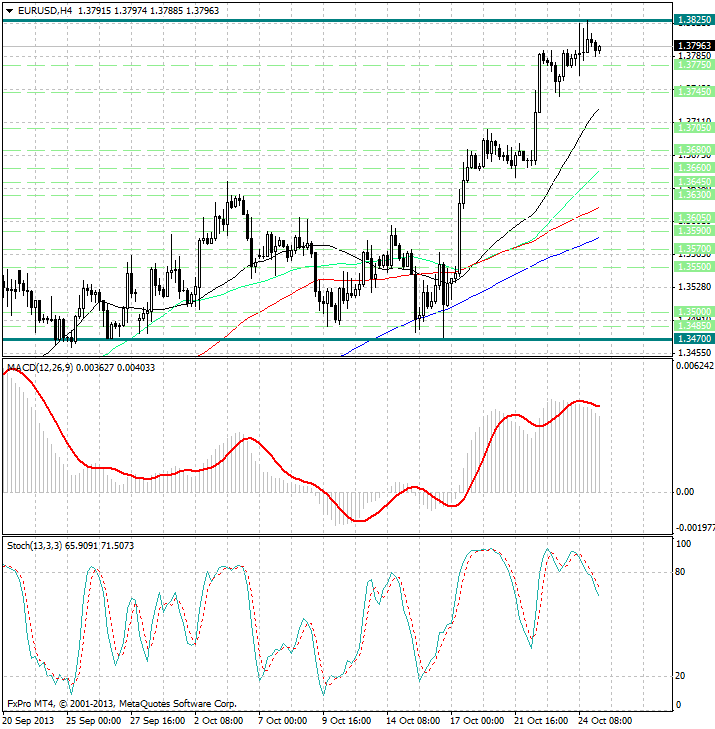Viewport: 715px width, 729px height.
Task: Click the 1.38250 resistance level price label
Action: tap(694, 20)
